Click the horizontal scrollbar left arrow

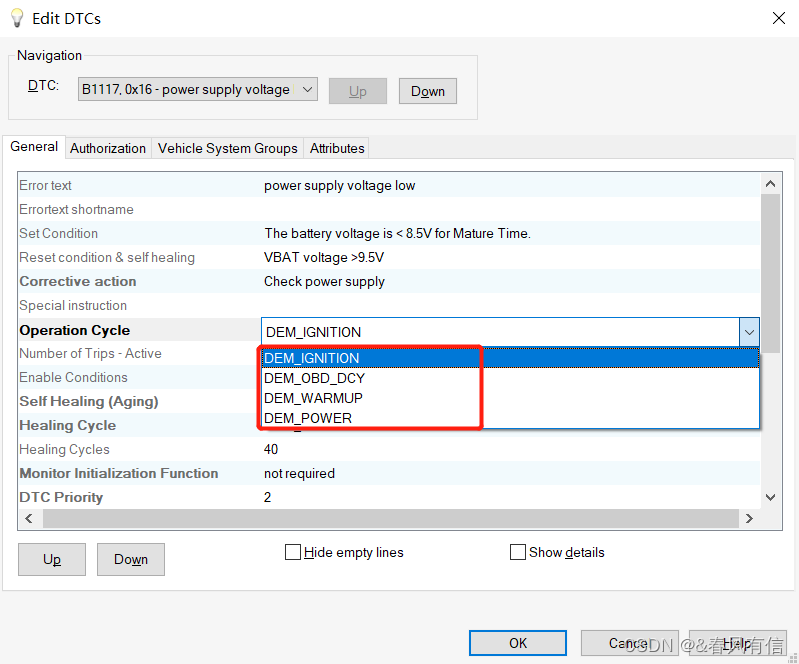pyautogui.click(x=29, y=519)
